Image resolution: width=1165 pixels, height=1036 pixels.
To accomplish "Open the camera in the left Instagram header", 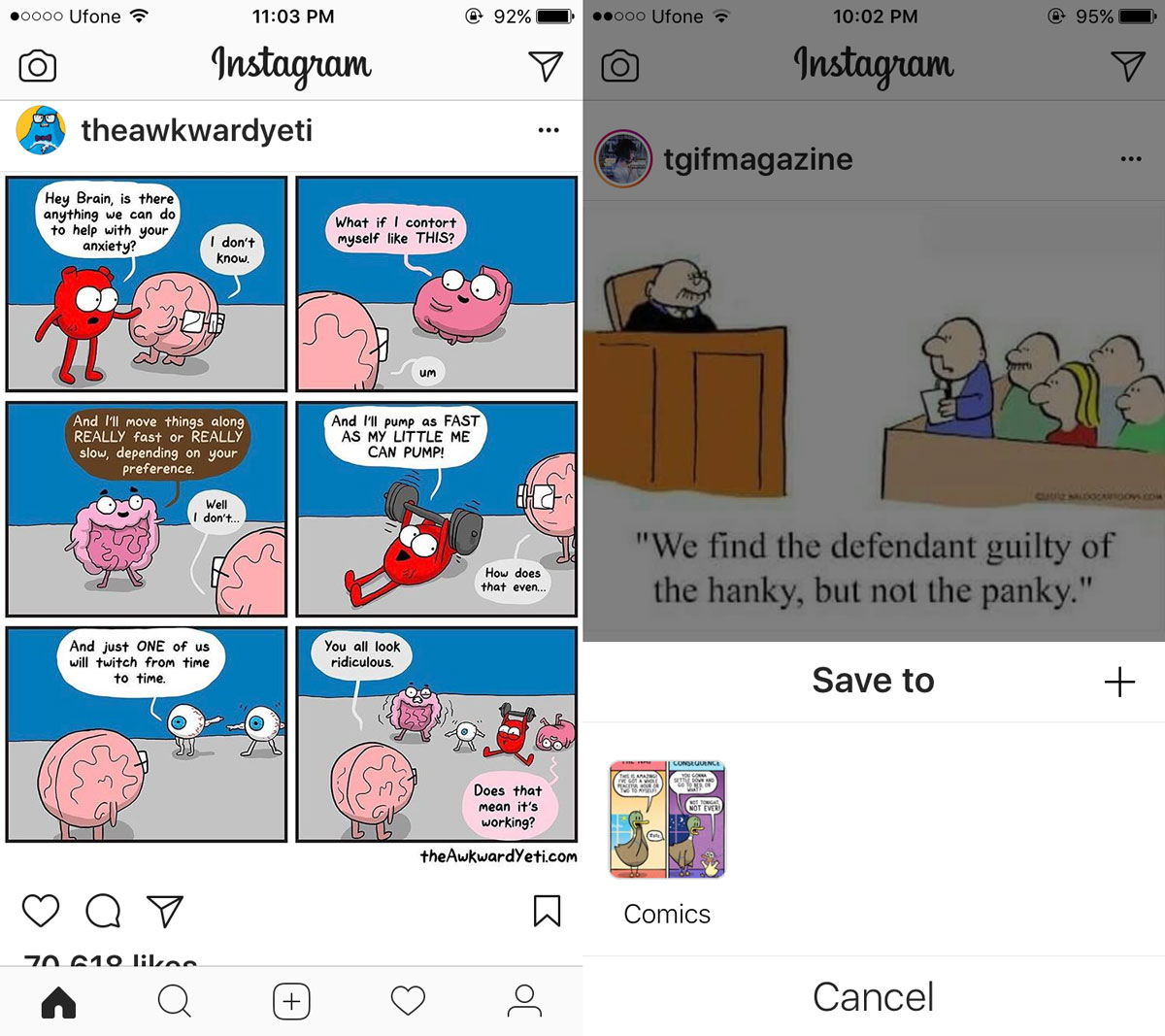I will click(37, 66).
